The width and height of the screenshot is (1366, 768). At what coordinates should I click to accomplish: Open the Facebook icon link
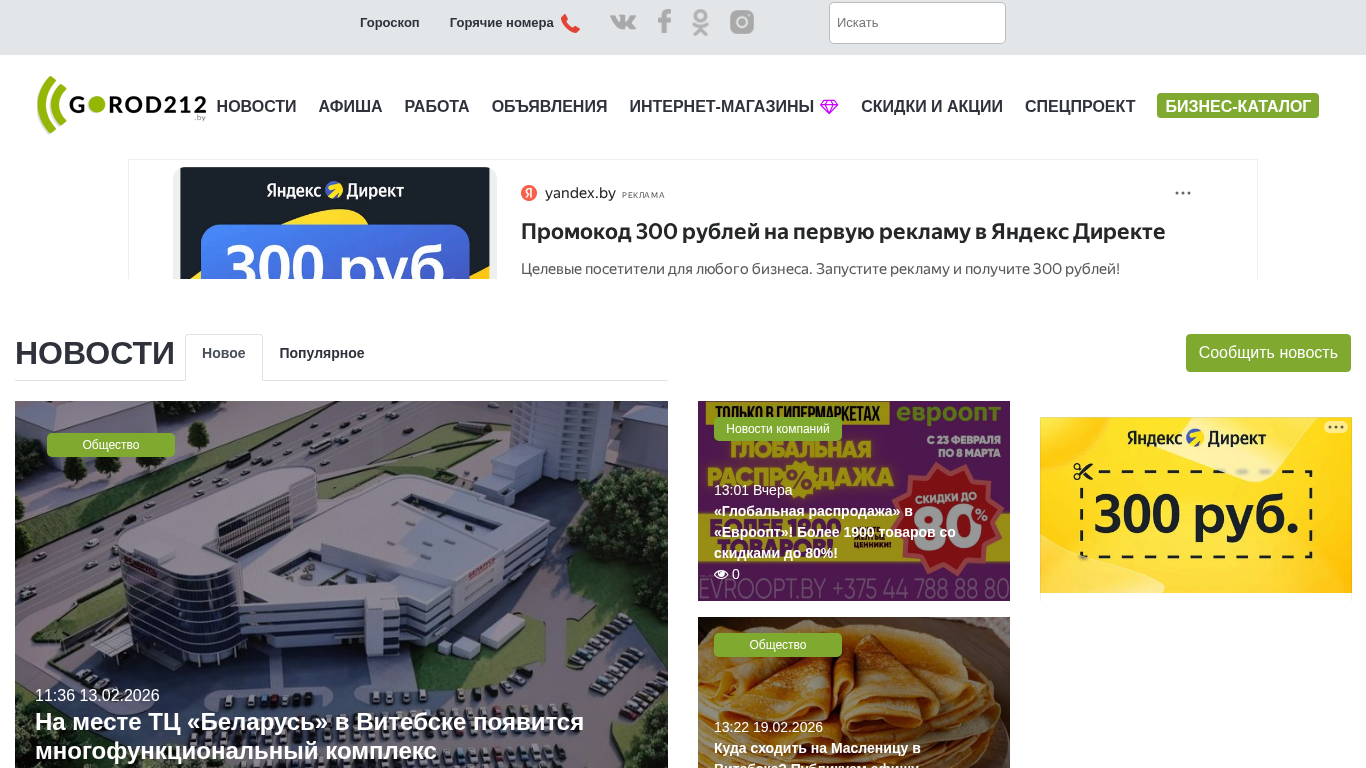(664, 22)
